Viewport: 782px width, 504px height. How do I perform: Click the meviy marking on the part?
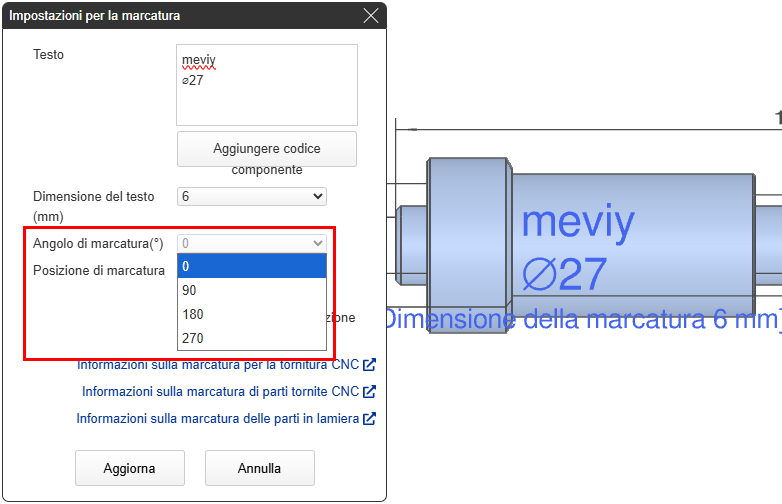coord(577,221)
